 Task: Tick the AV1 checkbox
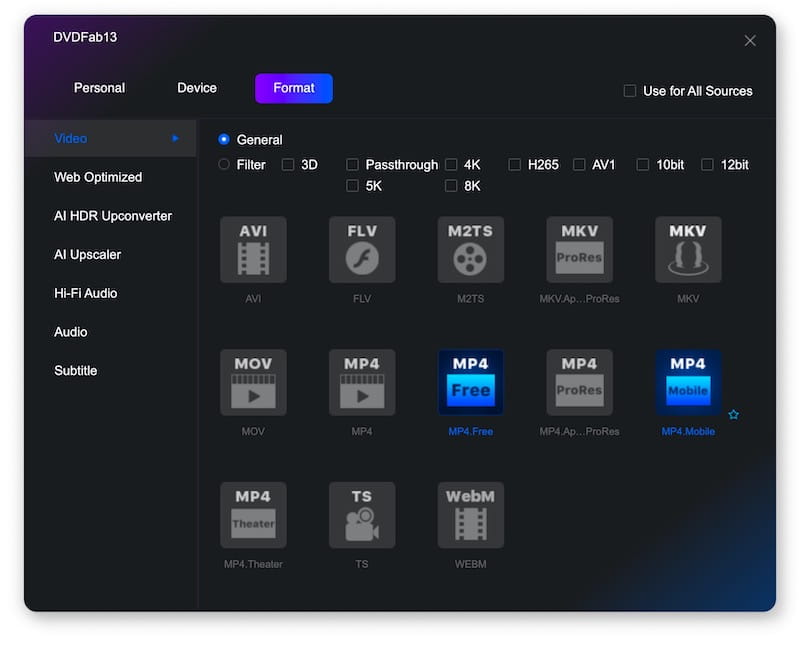tap(579, 164)
